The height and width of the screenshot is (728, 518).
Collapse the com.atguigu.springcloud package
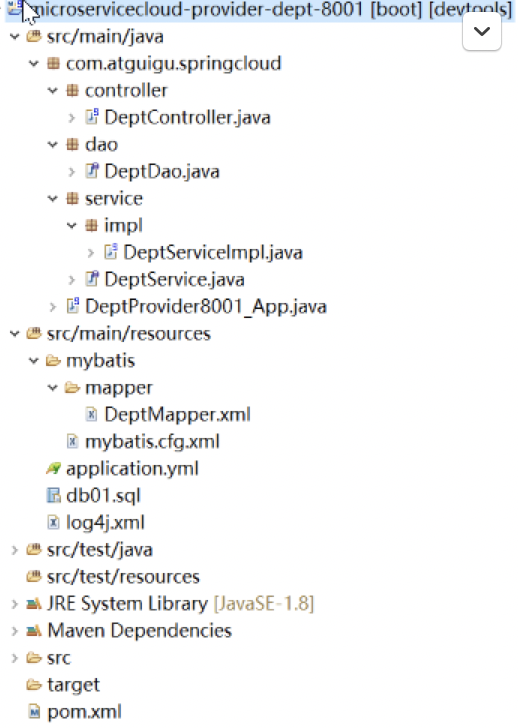coord(34,63)
